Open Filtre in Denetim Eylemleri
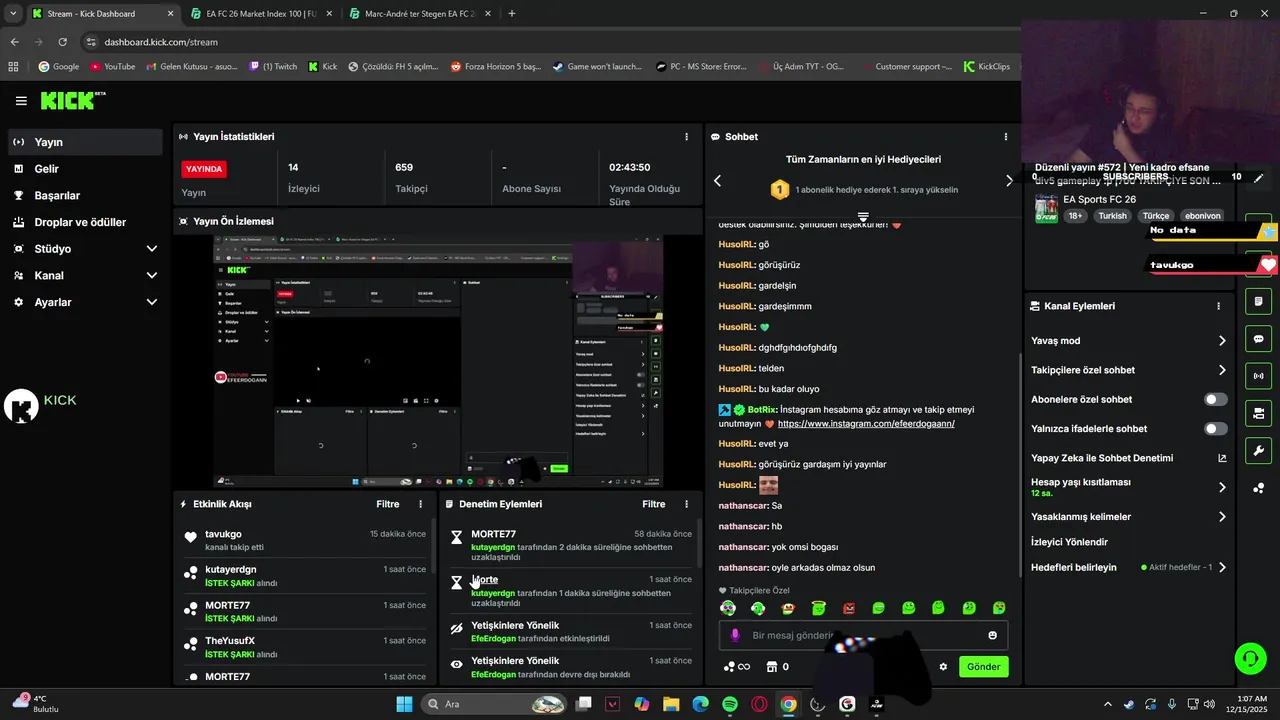Viewport: 1280px width, 720px height. tap(654, 504)
